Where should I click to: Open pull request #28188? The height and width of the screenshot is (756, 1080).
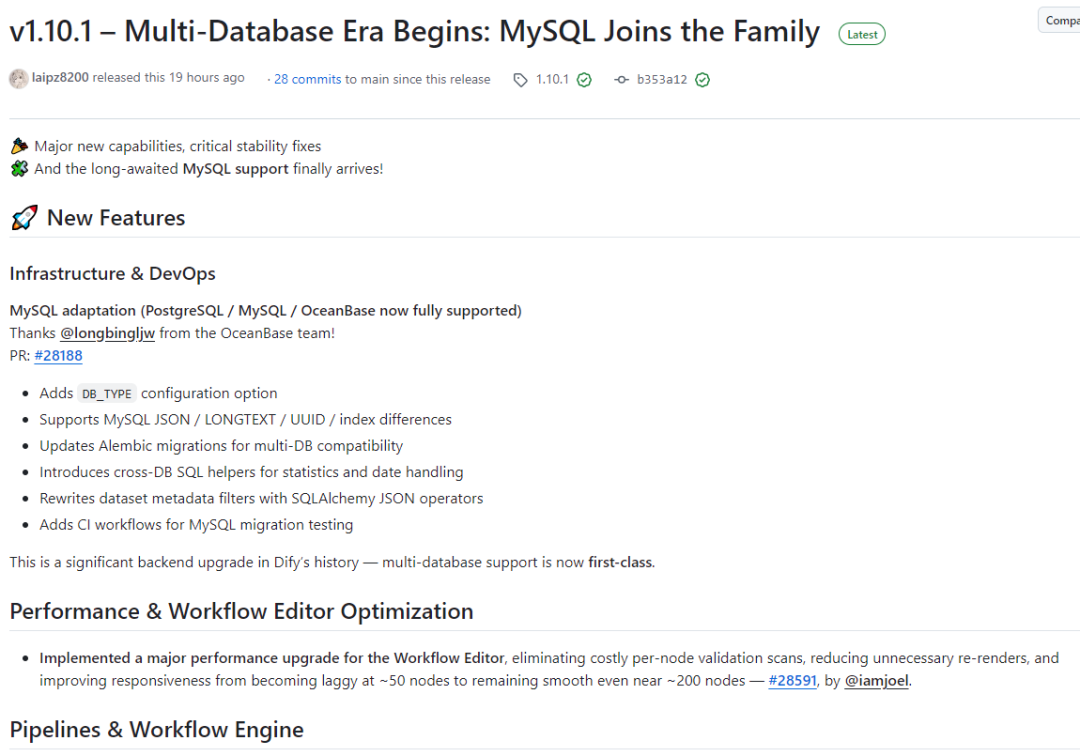pyautogui.click(x=58, y=355)
